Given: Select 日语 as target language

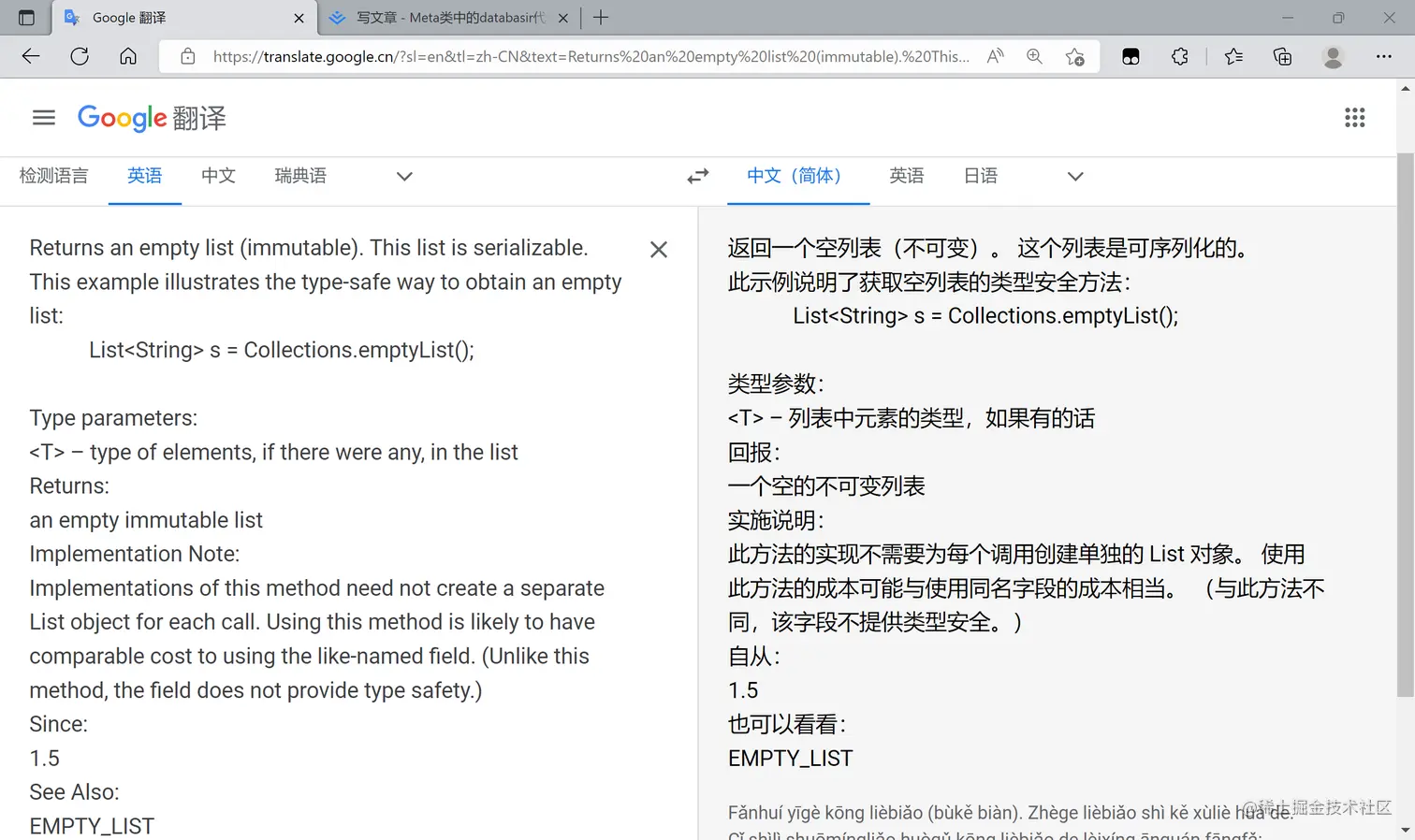Looking at the screenshot, I should tap(981, 176).
